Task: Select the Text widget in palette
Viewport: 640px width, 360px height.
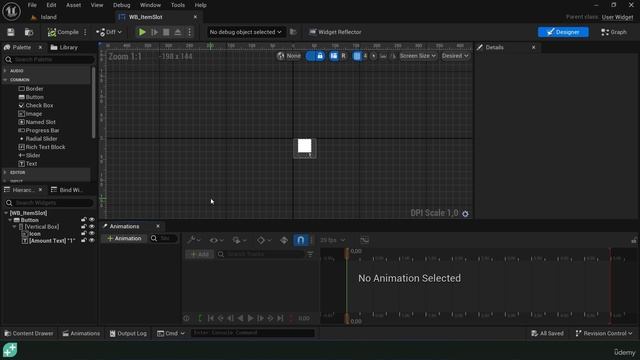Action: [28, 164]
